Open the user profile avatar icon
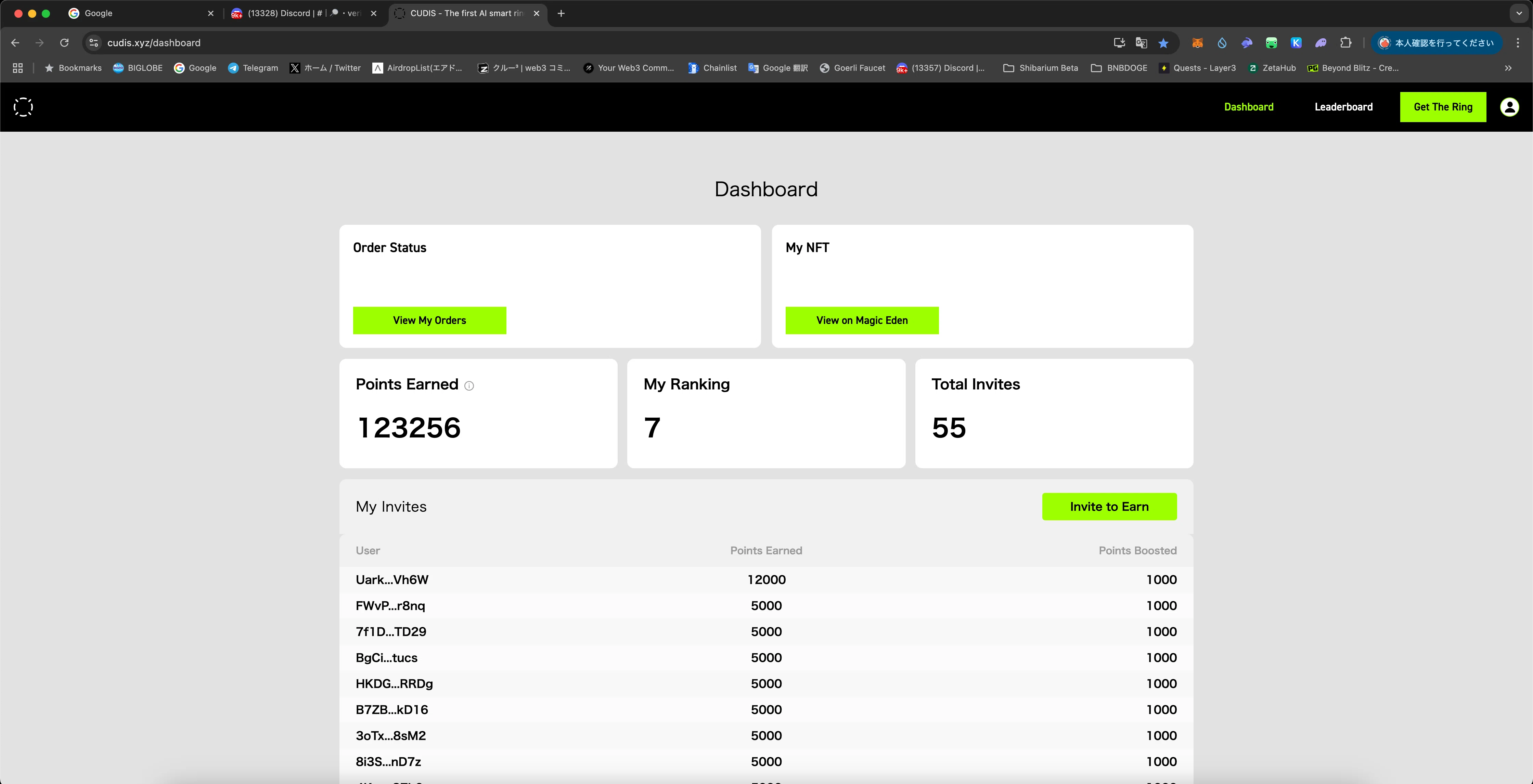The height and width of the screenshot is (784, 1533). [1509, 107]
